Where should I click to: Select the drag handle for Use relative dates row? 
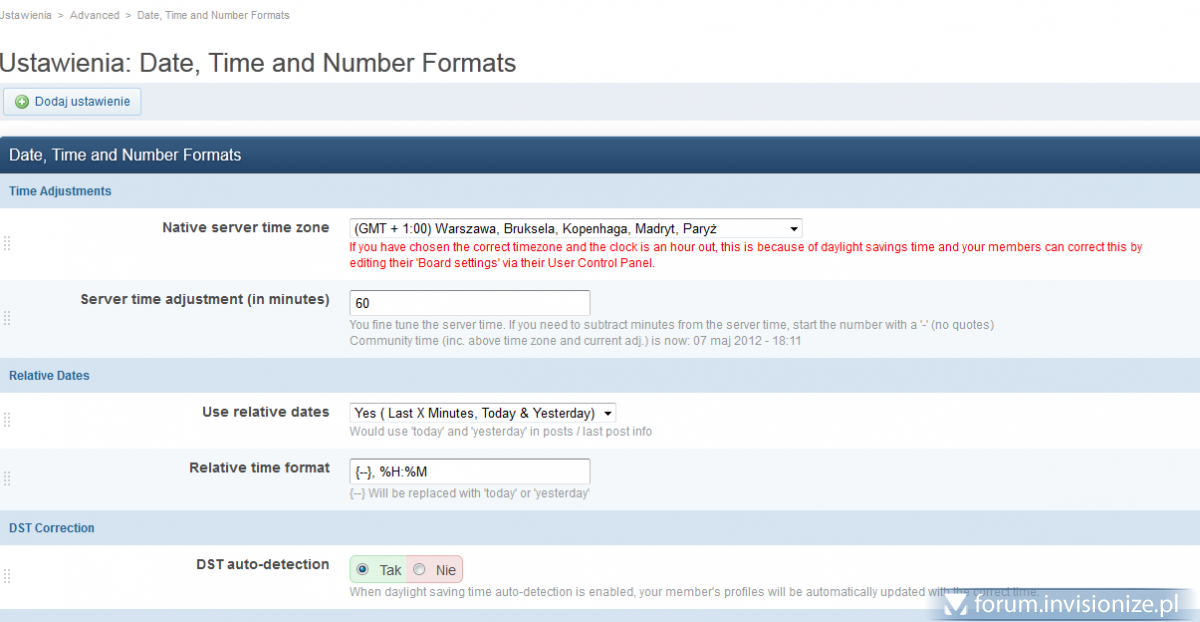(x=7, y=420)
